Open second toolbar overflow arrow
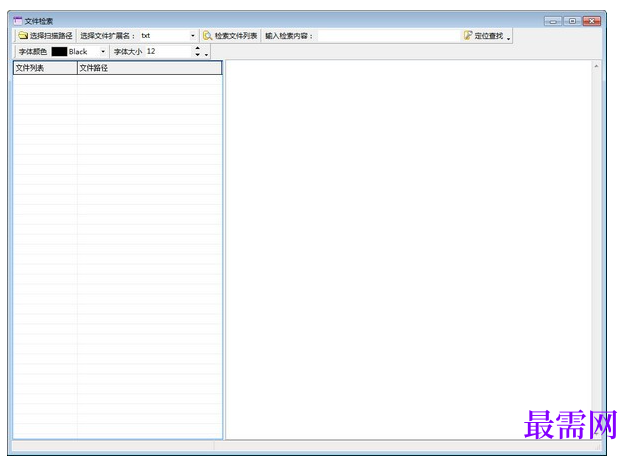Viewport: 636px width, 456px height. (206, 52)
